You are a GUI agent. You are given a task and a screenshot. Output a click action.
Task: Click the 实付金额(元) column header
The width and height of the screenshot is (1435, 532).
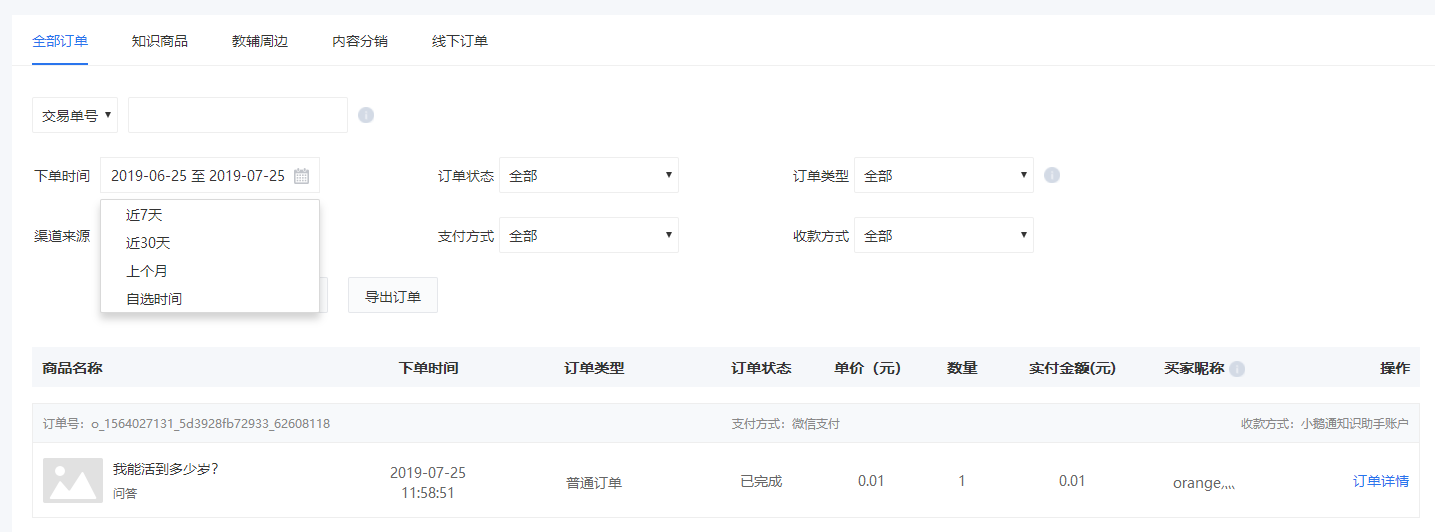click(1072, 368)
